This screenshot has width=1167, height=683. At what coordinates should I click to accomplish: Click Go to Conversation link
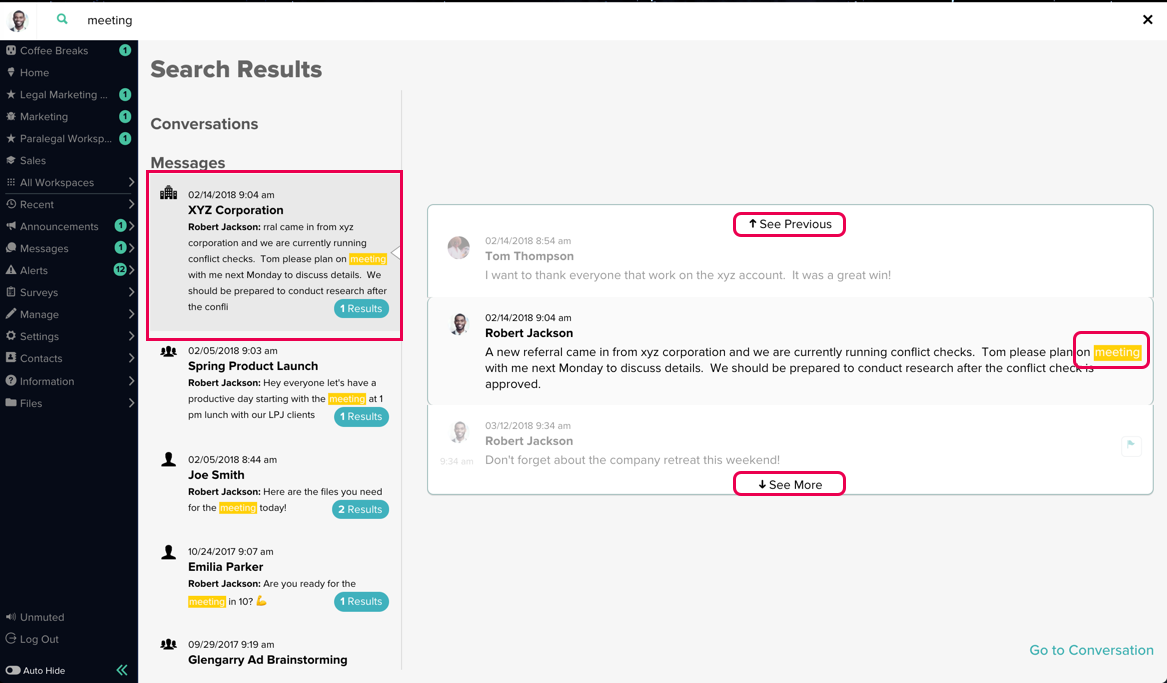[1091, 650]
